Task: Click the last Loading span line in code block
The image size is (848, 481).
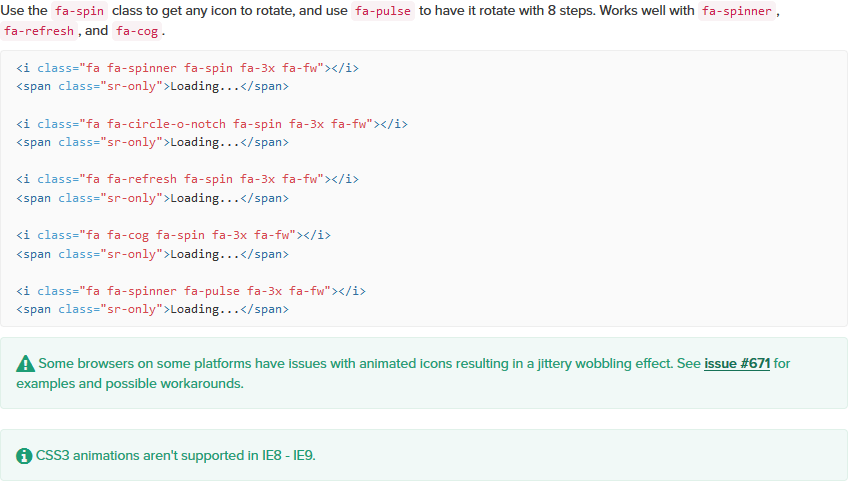Action: 153,309
